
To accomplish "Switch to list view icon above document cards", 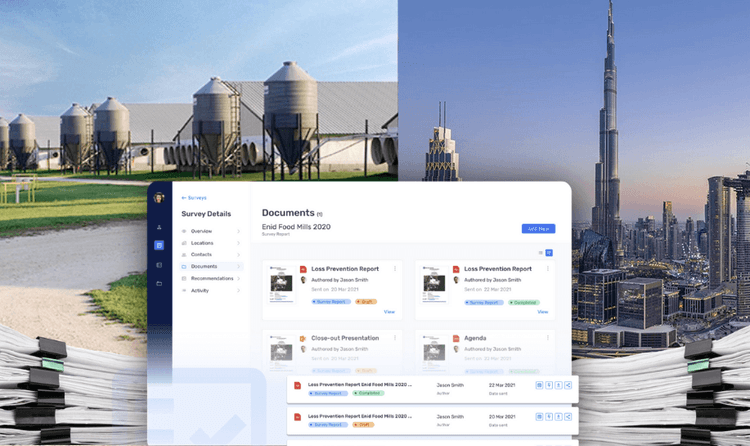I will click(x=540, y=253).
